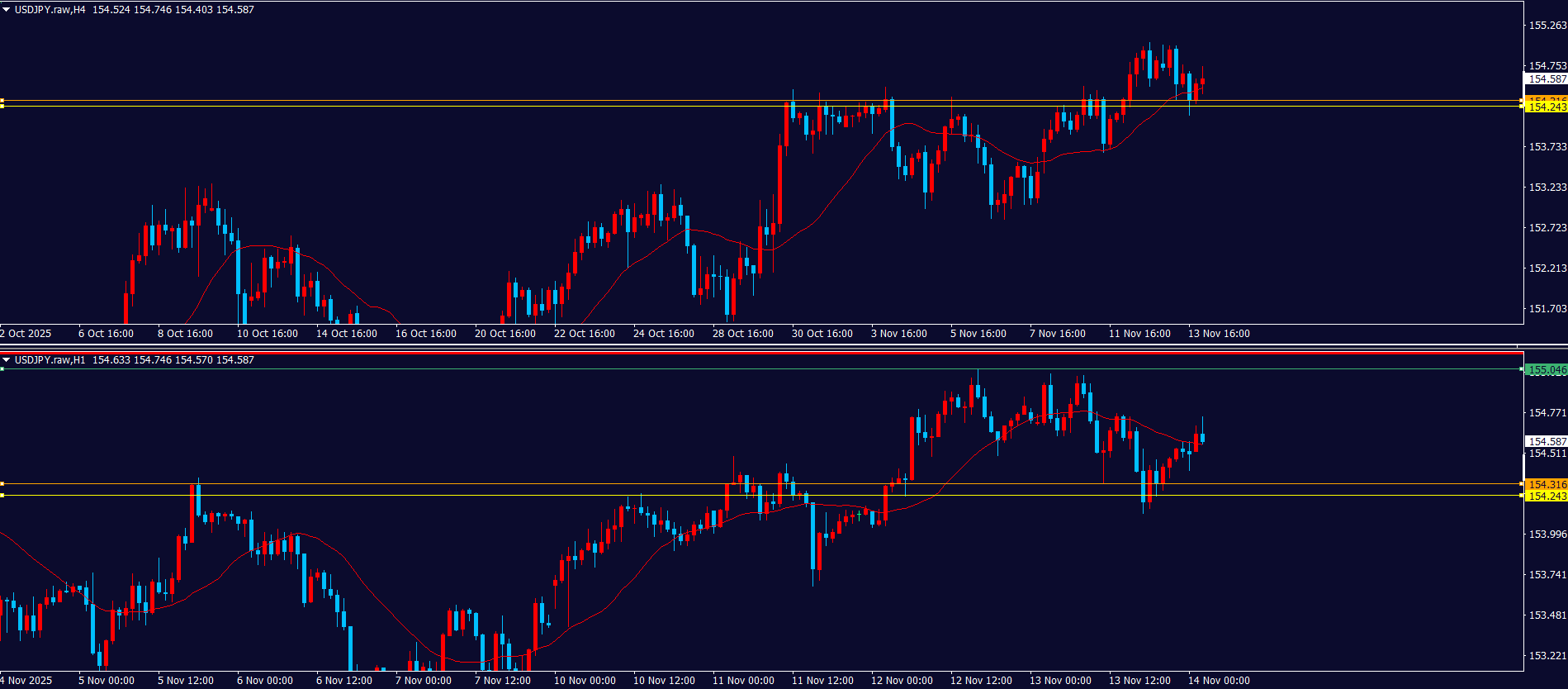
Task: Select orange line's left handle in H1 chart
Action: pos(2,483)
